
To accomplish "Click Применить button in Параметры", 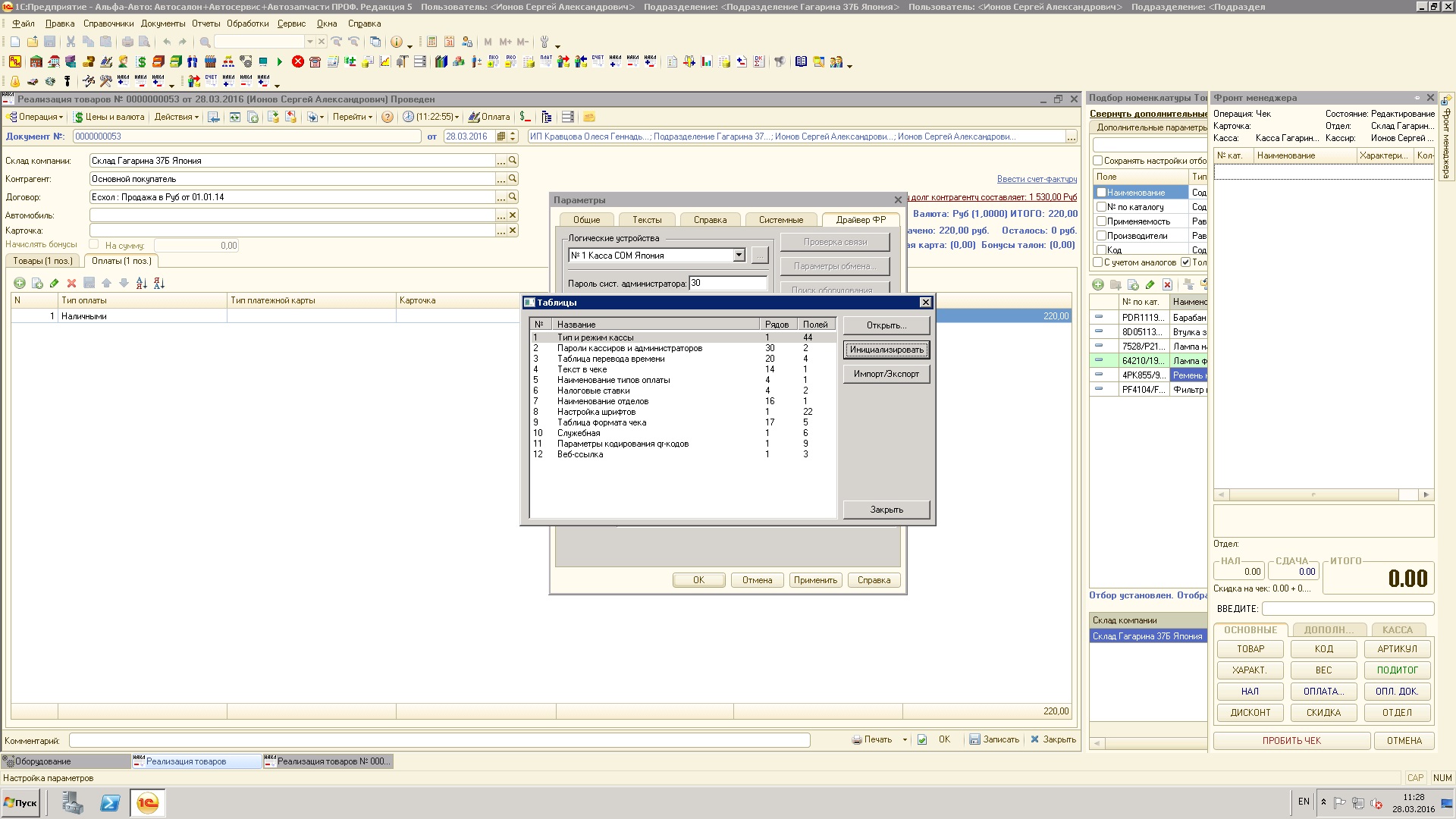I will coord(815,580).
